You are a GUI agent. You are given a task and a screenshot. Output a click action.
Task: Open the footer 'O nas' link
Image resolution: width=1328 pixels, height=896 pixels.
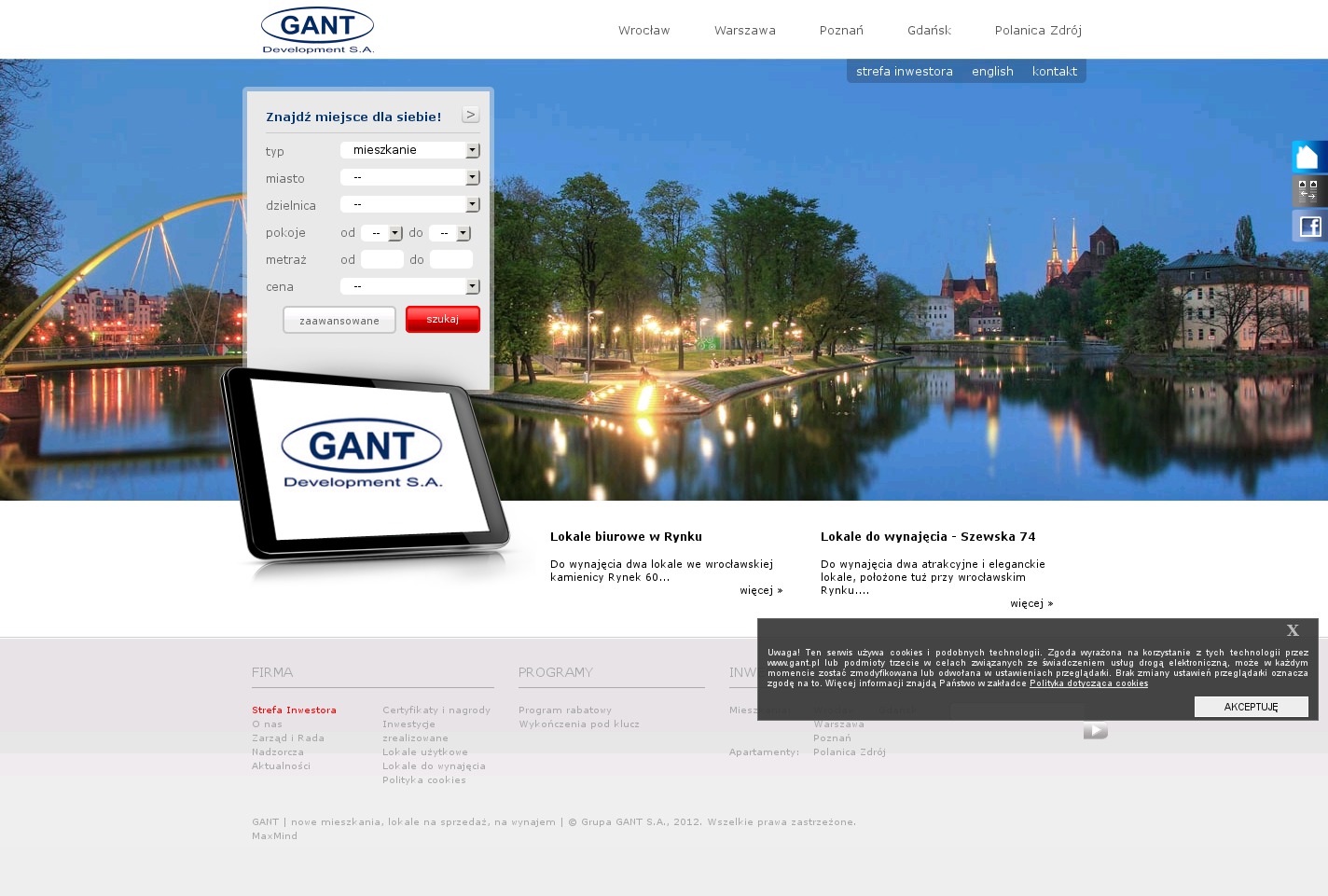click(267, 724)
